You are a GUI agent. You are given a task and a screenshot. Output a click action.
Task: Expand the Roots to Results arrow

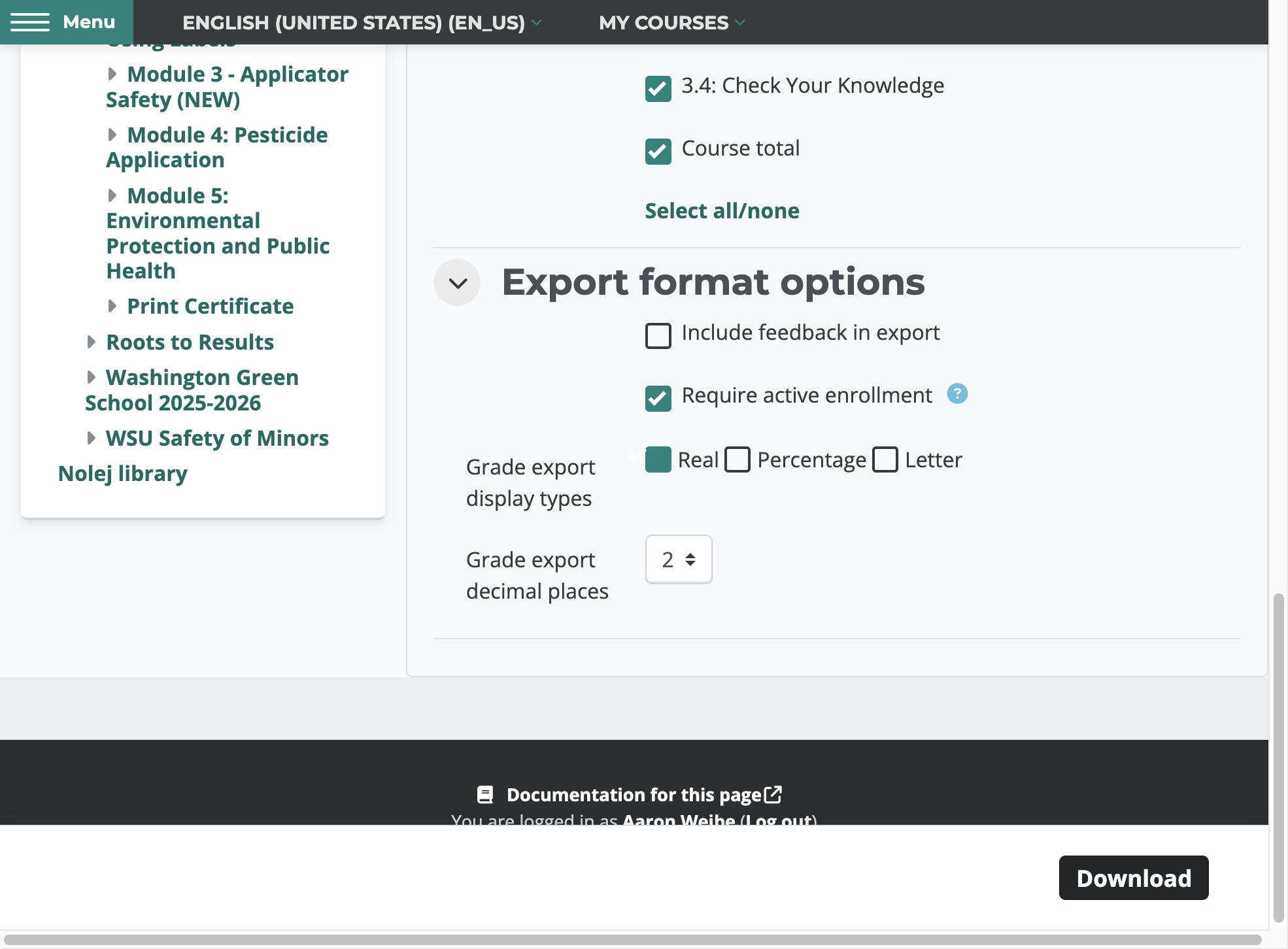(92, 342)
